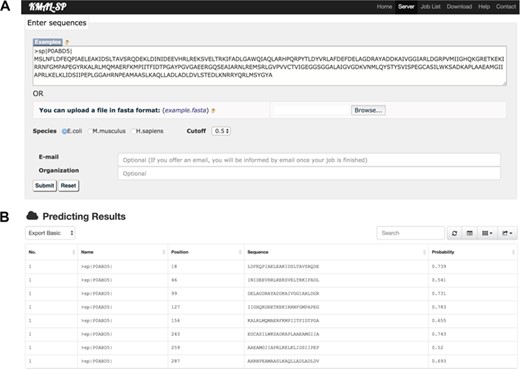Open the example.fasta link
Image resolution: width=520 pixels, height=369 pixels.
pos(186,110)
